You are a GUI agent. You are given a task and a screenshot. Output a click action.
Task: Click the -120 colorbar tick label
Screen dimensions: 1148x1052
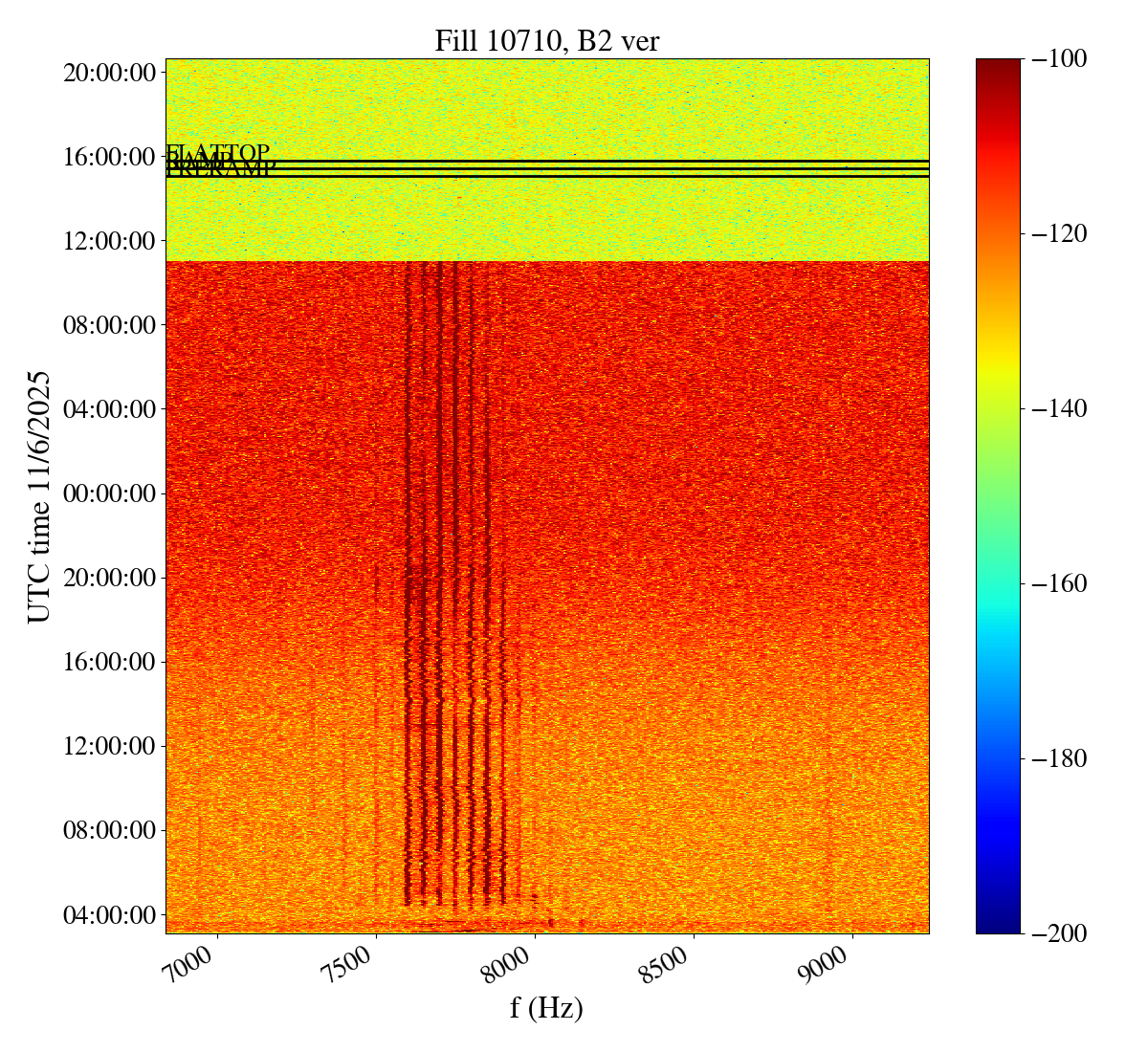(x=1058, y=234)
